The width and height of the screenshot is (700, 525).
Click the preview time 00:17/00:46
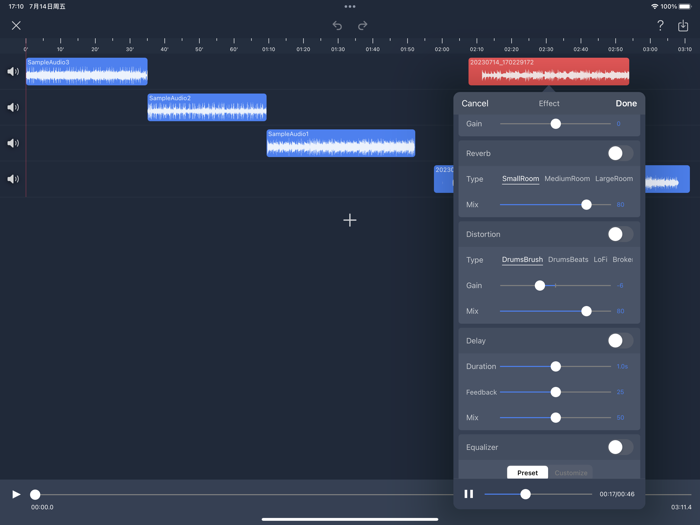pos(617,494)
